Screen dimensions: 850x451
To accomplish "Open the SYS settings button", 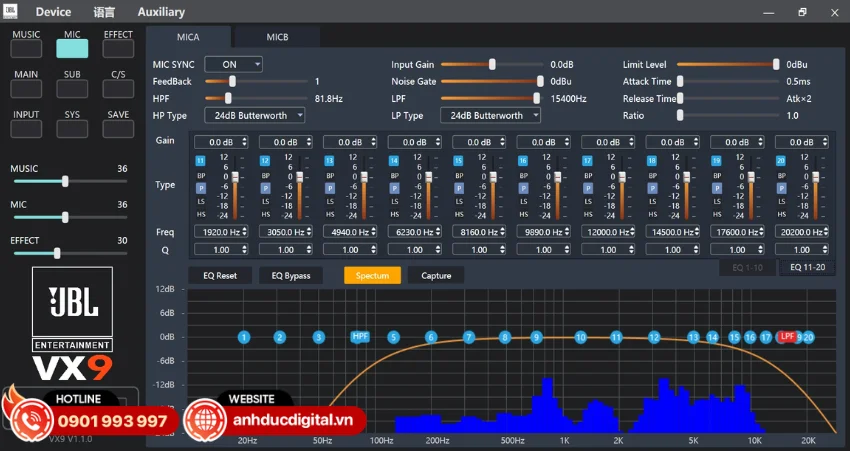I will coord(72,129).
